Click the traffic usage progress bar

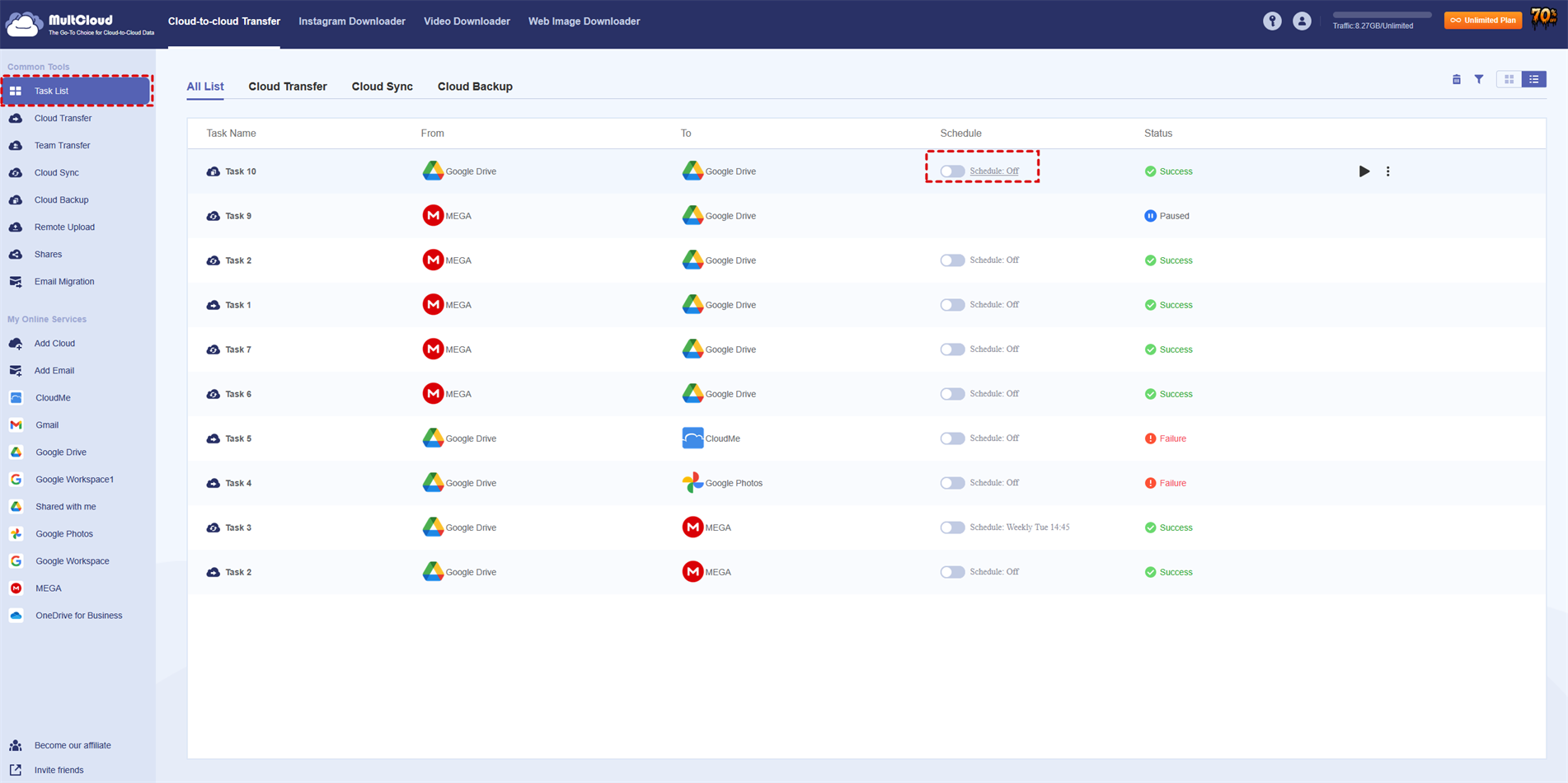pyautogui.click(x=1382, y=15)
